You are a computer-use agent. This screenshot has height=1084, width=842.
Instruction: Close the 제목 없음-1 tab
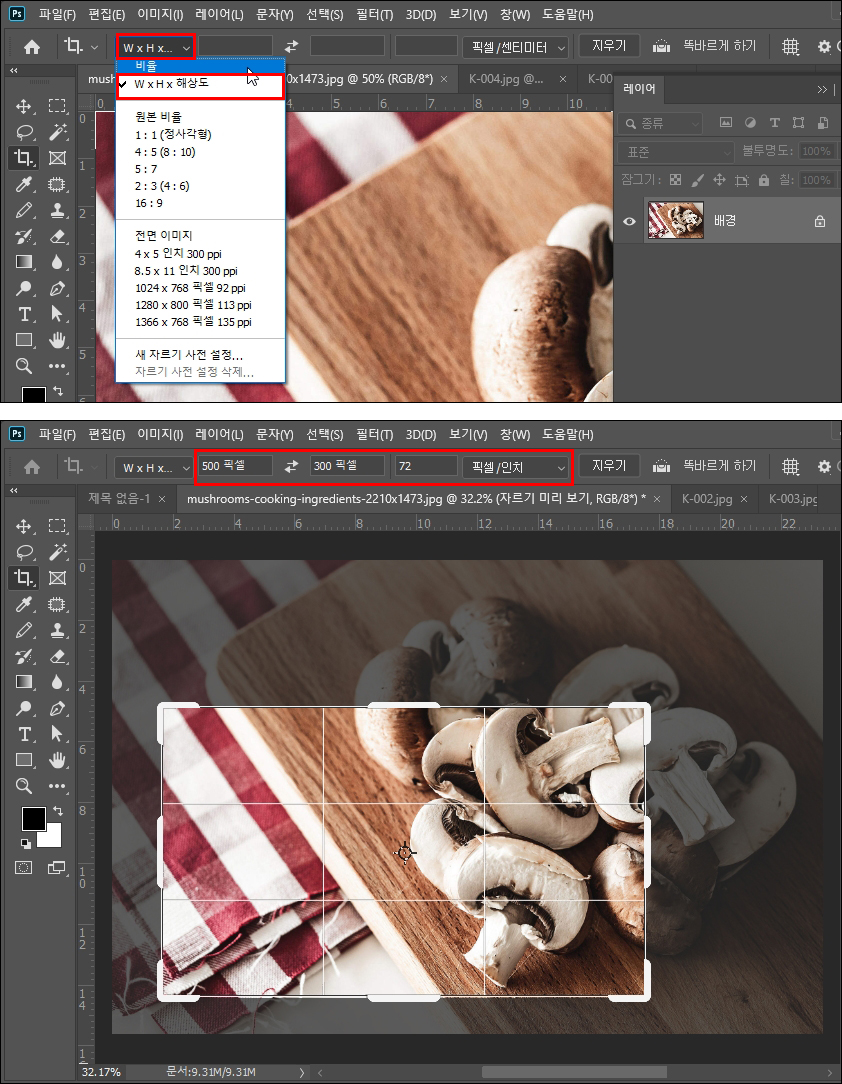[162, 499]
